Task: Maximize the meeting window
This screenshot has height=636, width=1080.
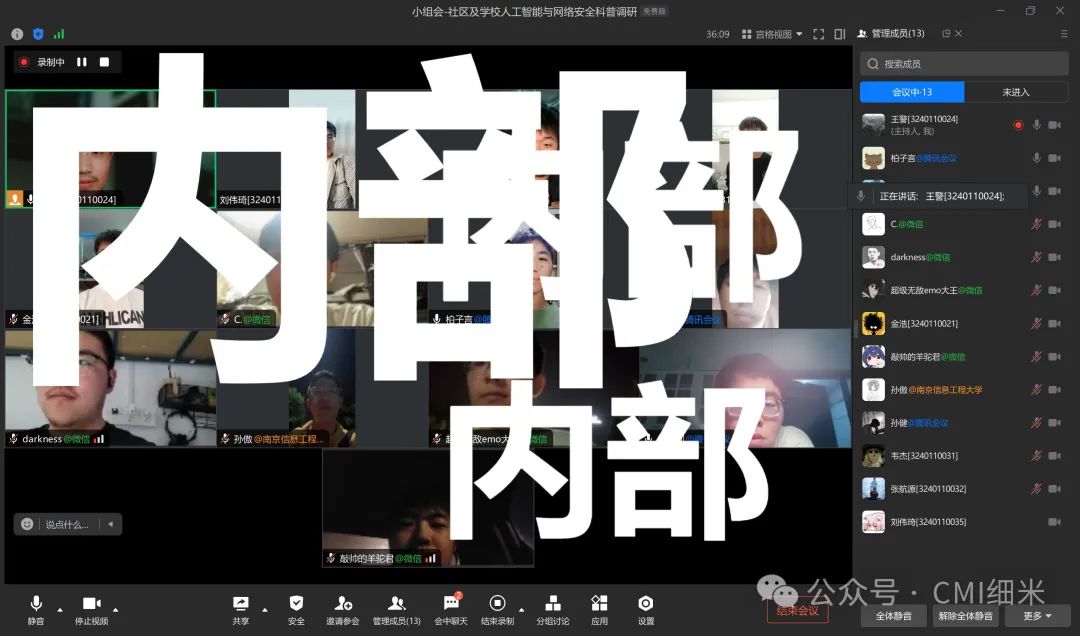Action: (x=1030, y=10)
